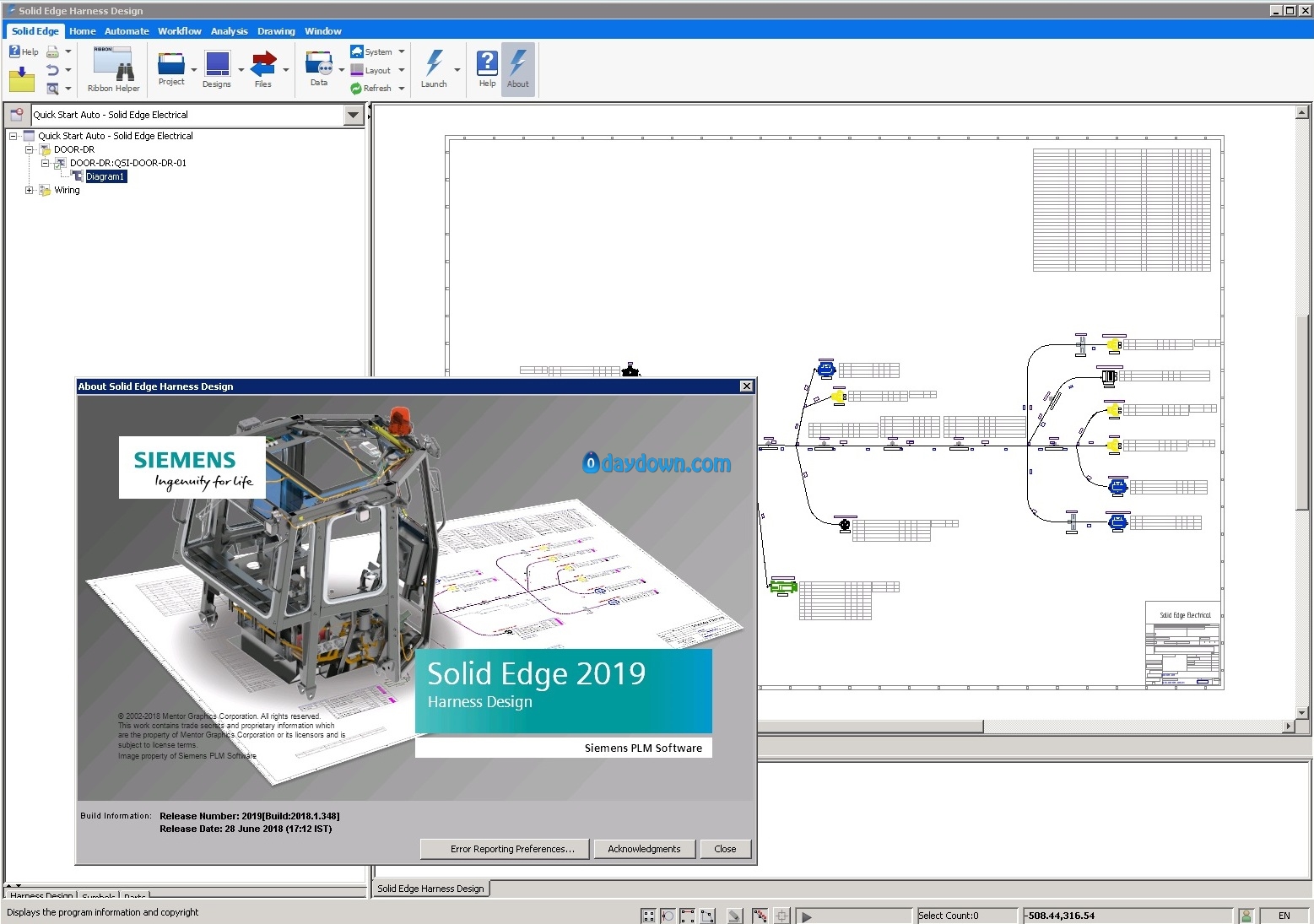Viewport: 1314px width, 924px height.
Task: Open the Window ribbon tab
Action: tap(323, 31)
